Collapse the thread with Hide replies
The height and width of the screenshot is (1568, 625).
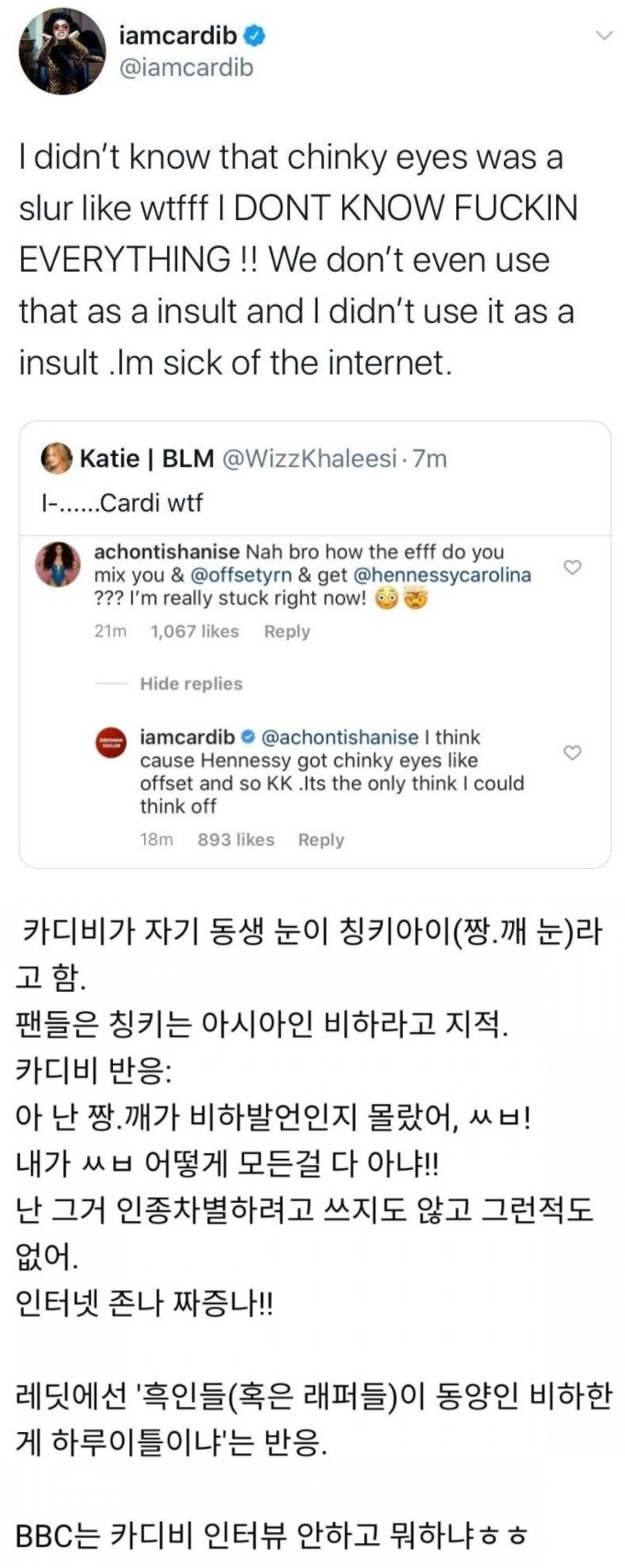pos(191,684)
